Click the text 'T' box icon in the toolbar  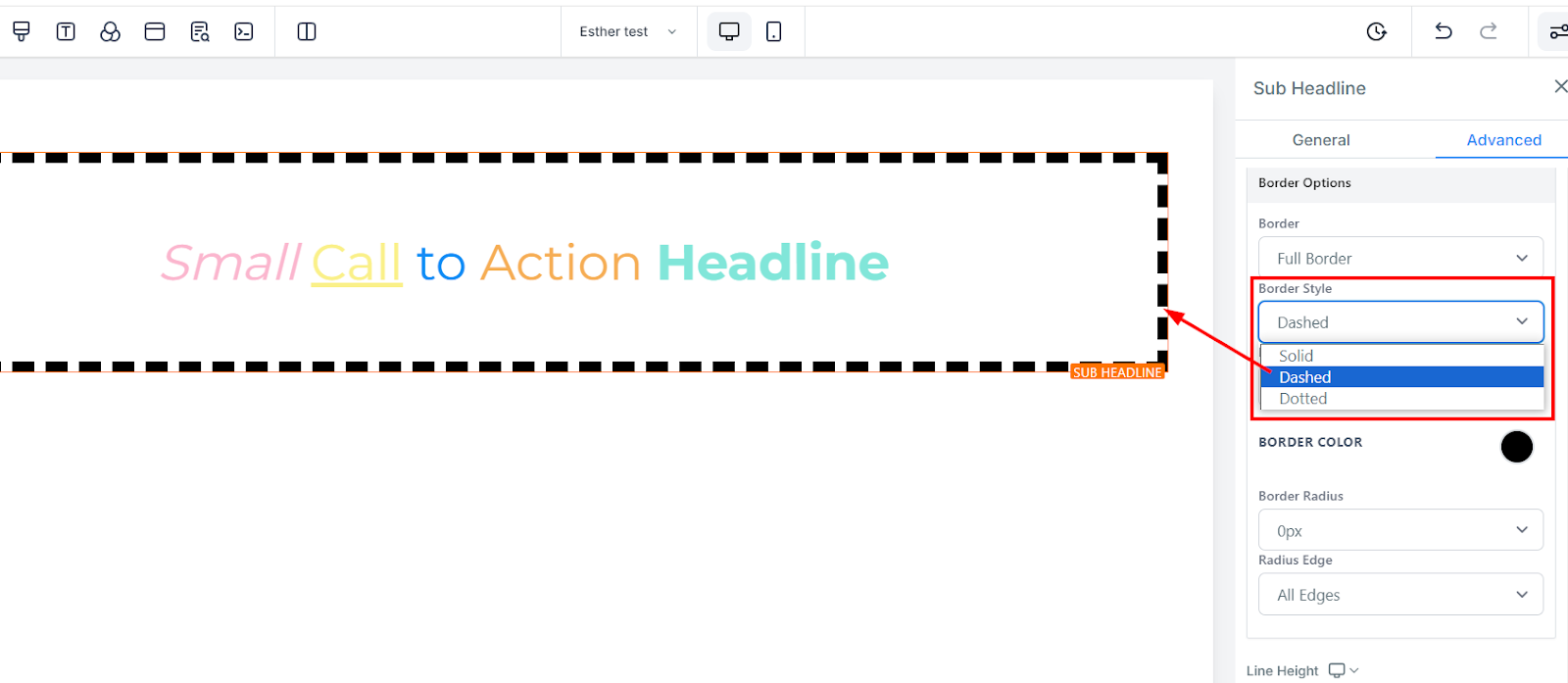(x=66, y=31)
